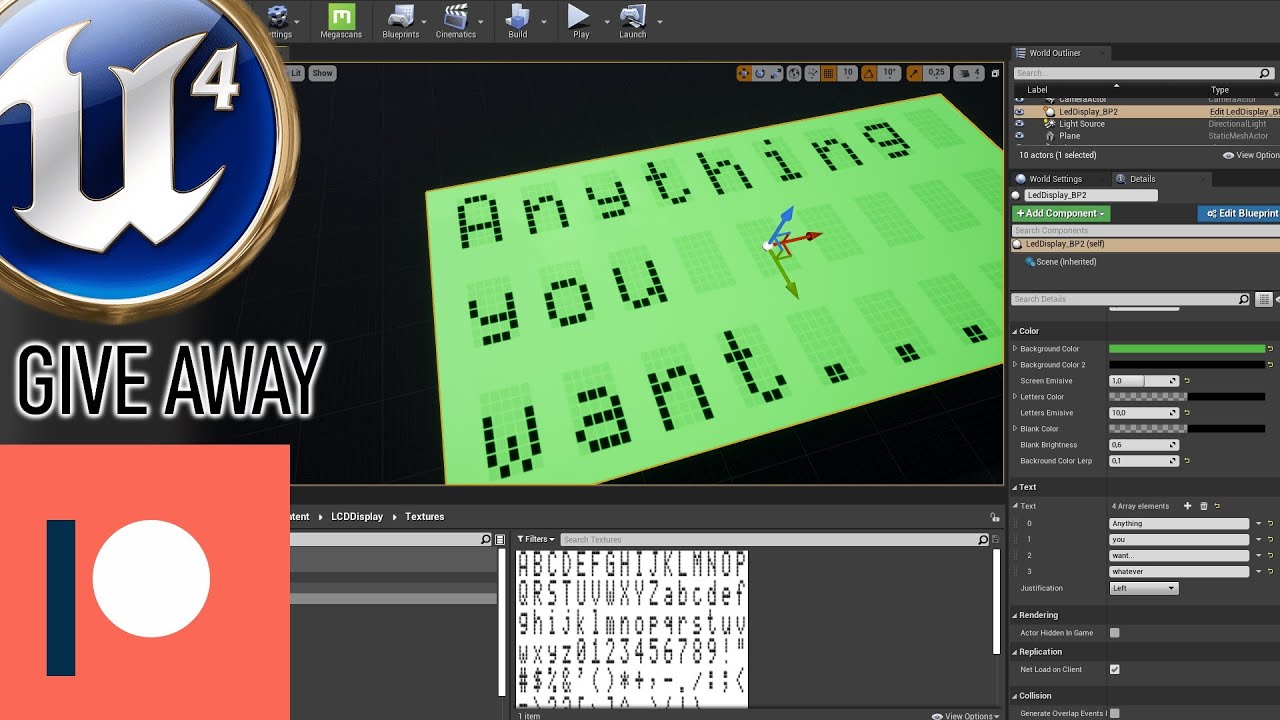Open the Blueprints toolbar icon
Screen dimensions: 1280x720
pyautogui.click(x=400, y=21)
